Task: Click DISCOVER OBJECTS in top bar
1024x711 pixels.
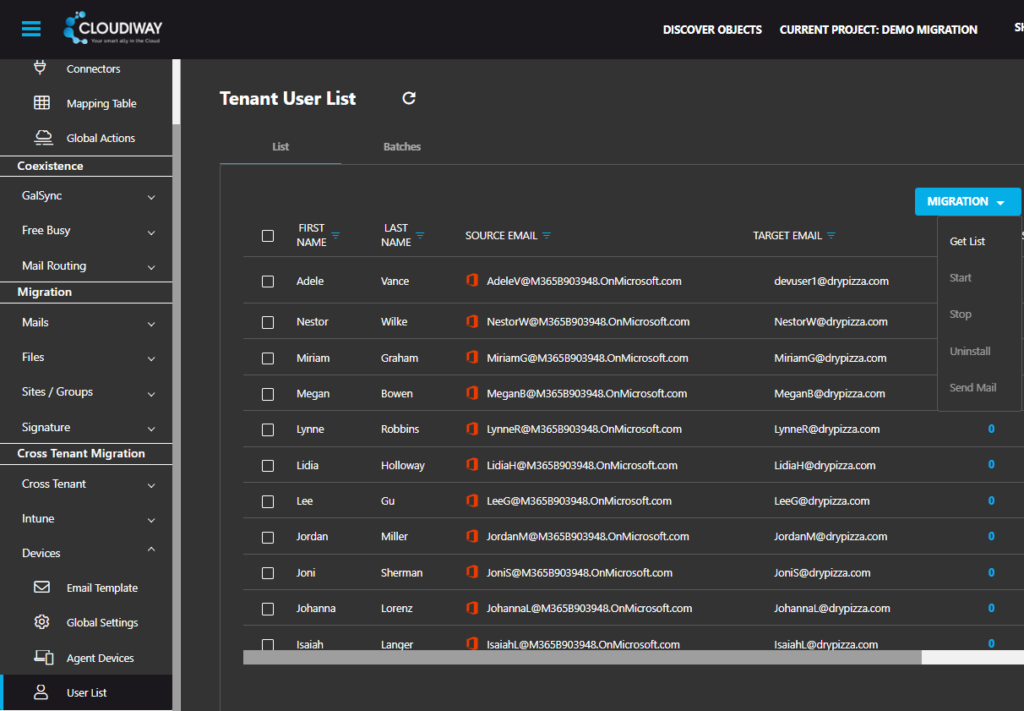Action: click(712, 29)
